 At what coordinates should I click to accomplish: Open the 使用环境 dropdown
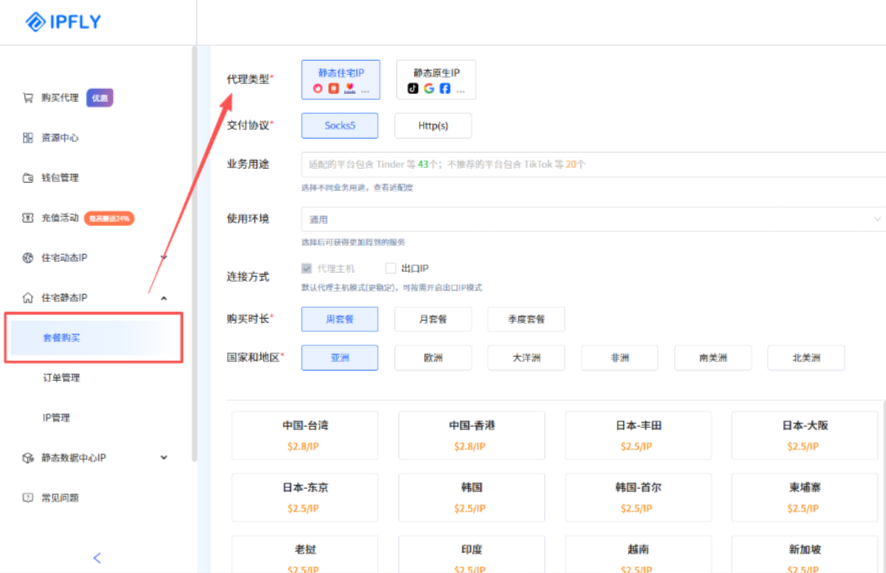click(593, 219)
